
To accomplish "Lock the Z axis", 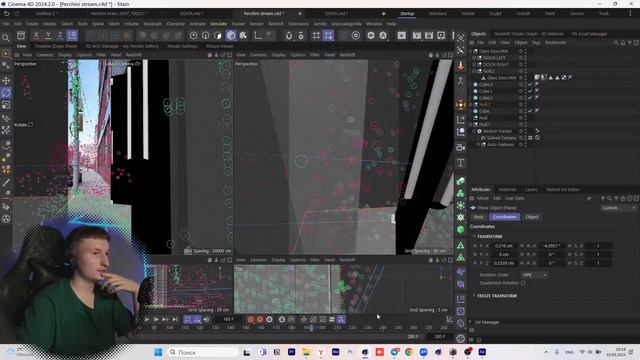I will 60,36.
